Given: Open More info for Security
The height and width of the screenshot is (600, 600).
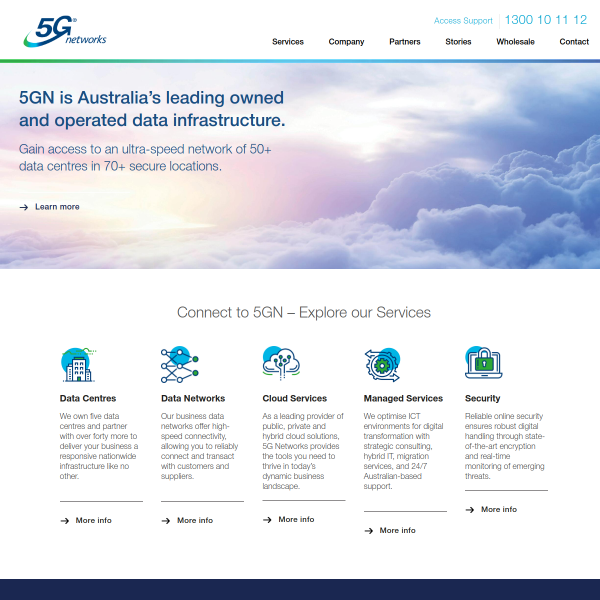Looking at the screenshot, I should pos(499,509).
